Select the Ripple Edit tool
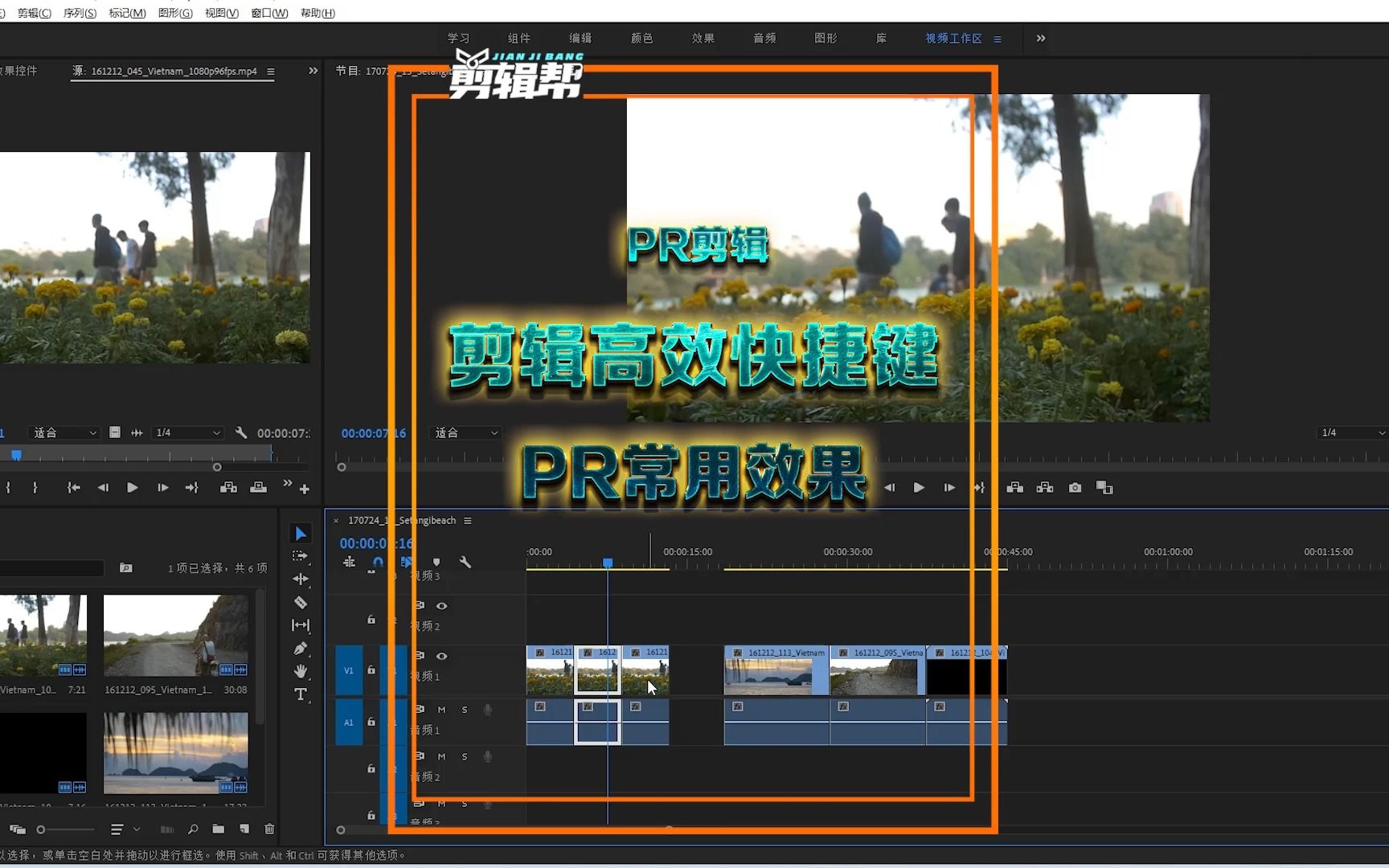The width and height of the screenshot is (1389, 868). pos(301,579)
